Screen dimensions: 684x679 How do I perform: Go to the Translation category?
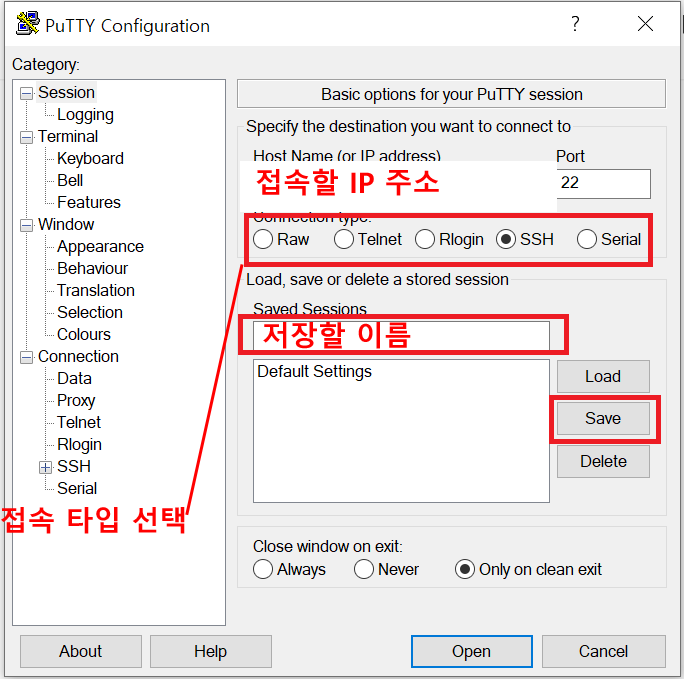96,290
